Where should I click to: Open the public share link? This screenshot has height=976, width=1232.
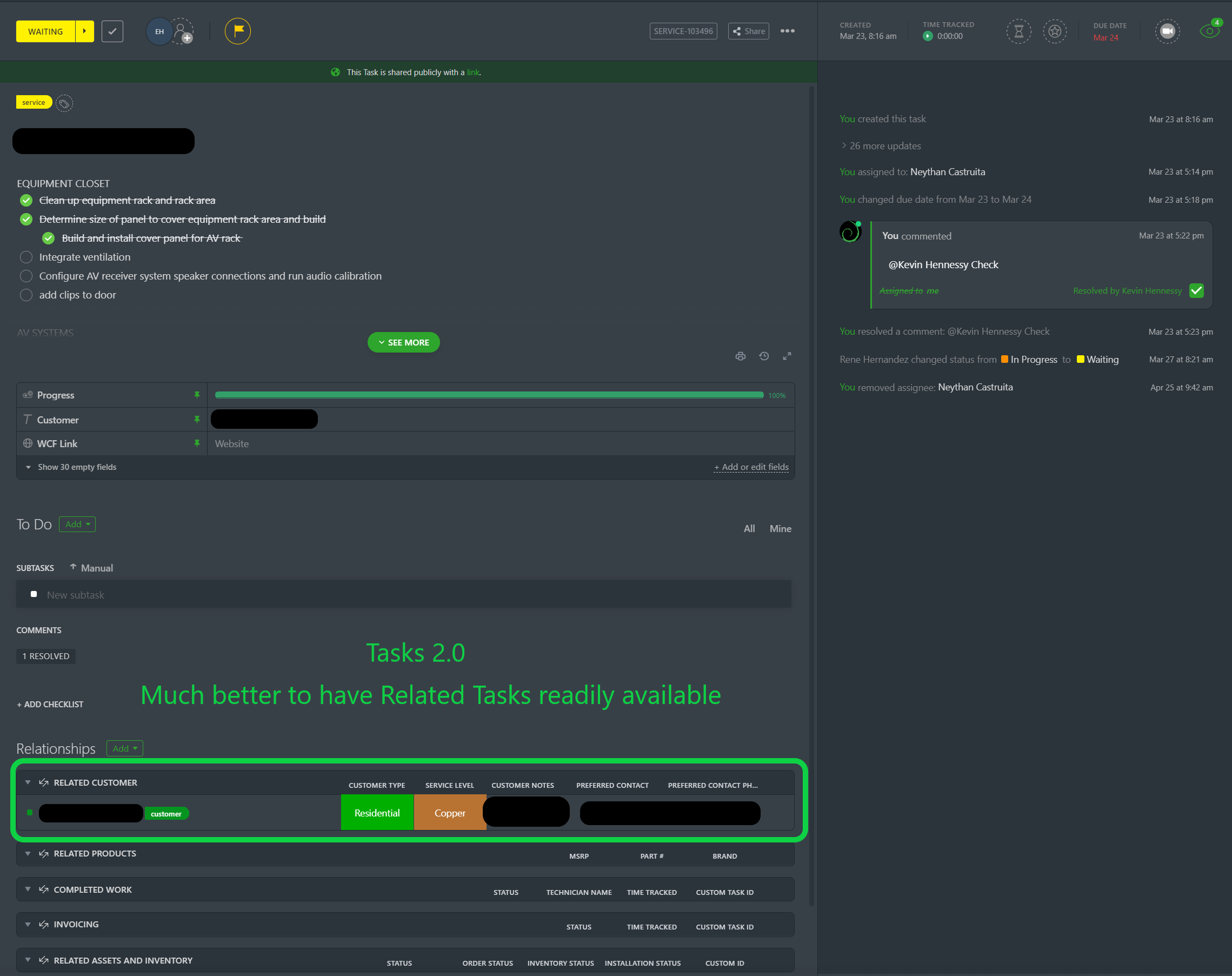tap(473, 72)
